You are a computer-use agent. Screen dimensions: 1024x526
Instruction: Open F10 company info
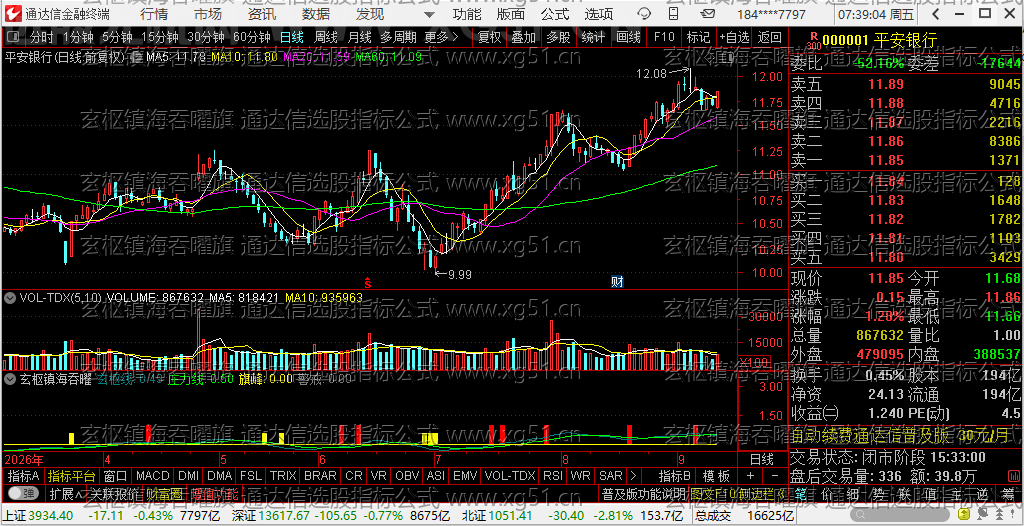coord(664,37)
